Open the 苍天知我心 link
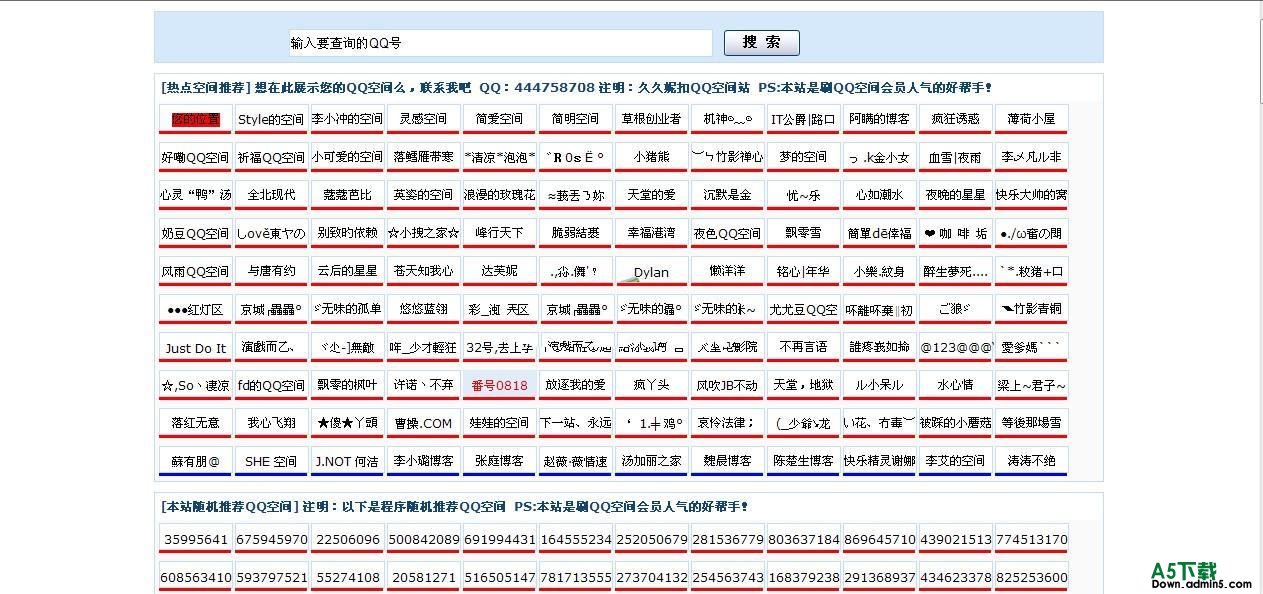1263x594 pixels. 423,271
